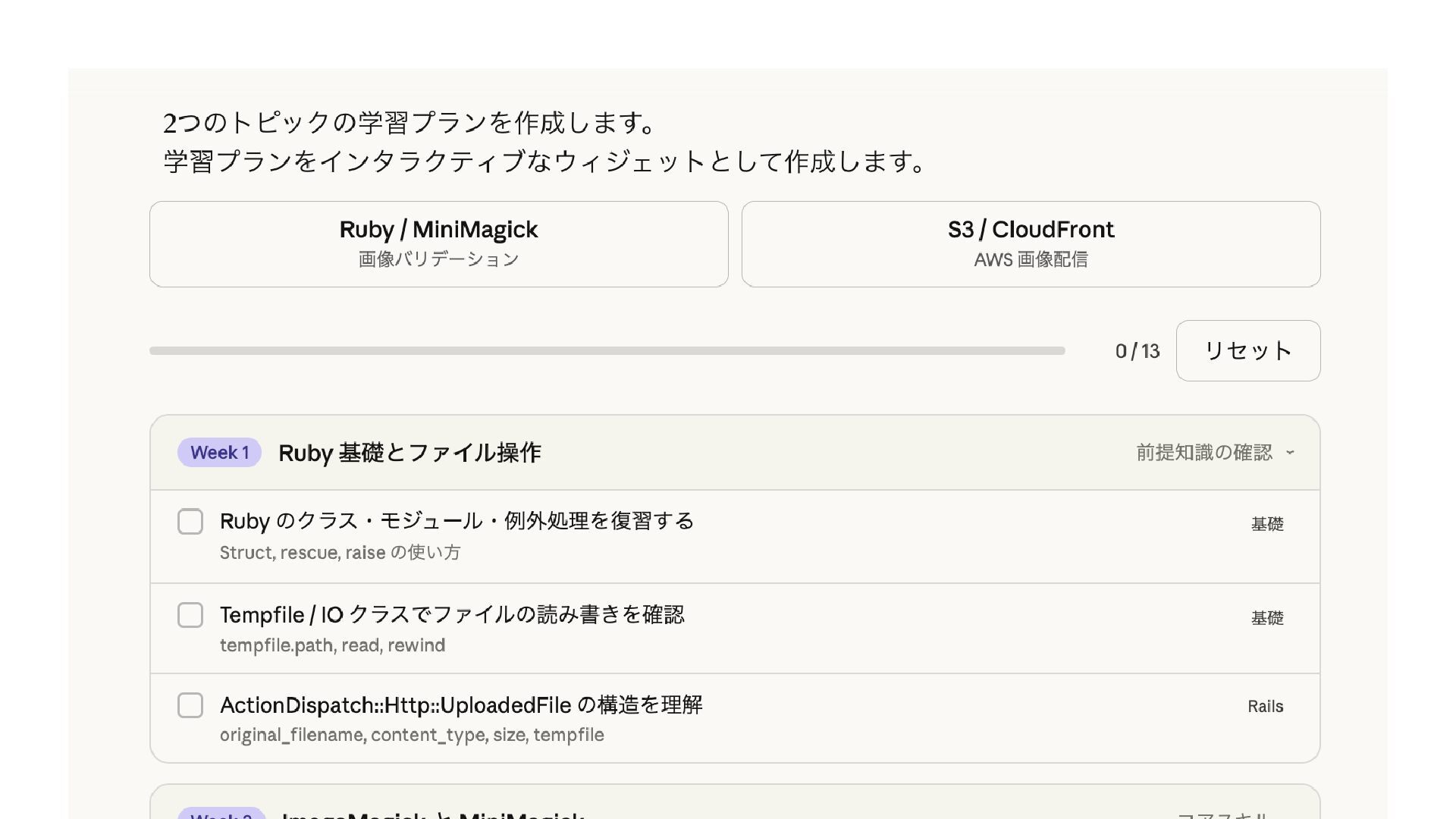Click the Week 1 badge
The width and height of the screenshot is (1456, 819).
point(219,453)
